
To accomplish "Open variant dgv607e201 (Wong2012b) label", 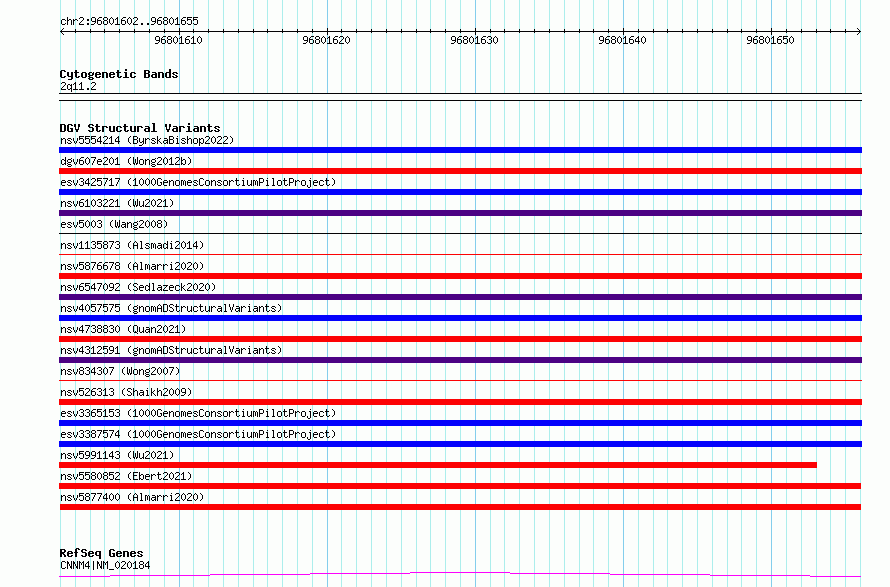I will coord(126,161).
